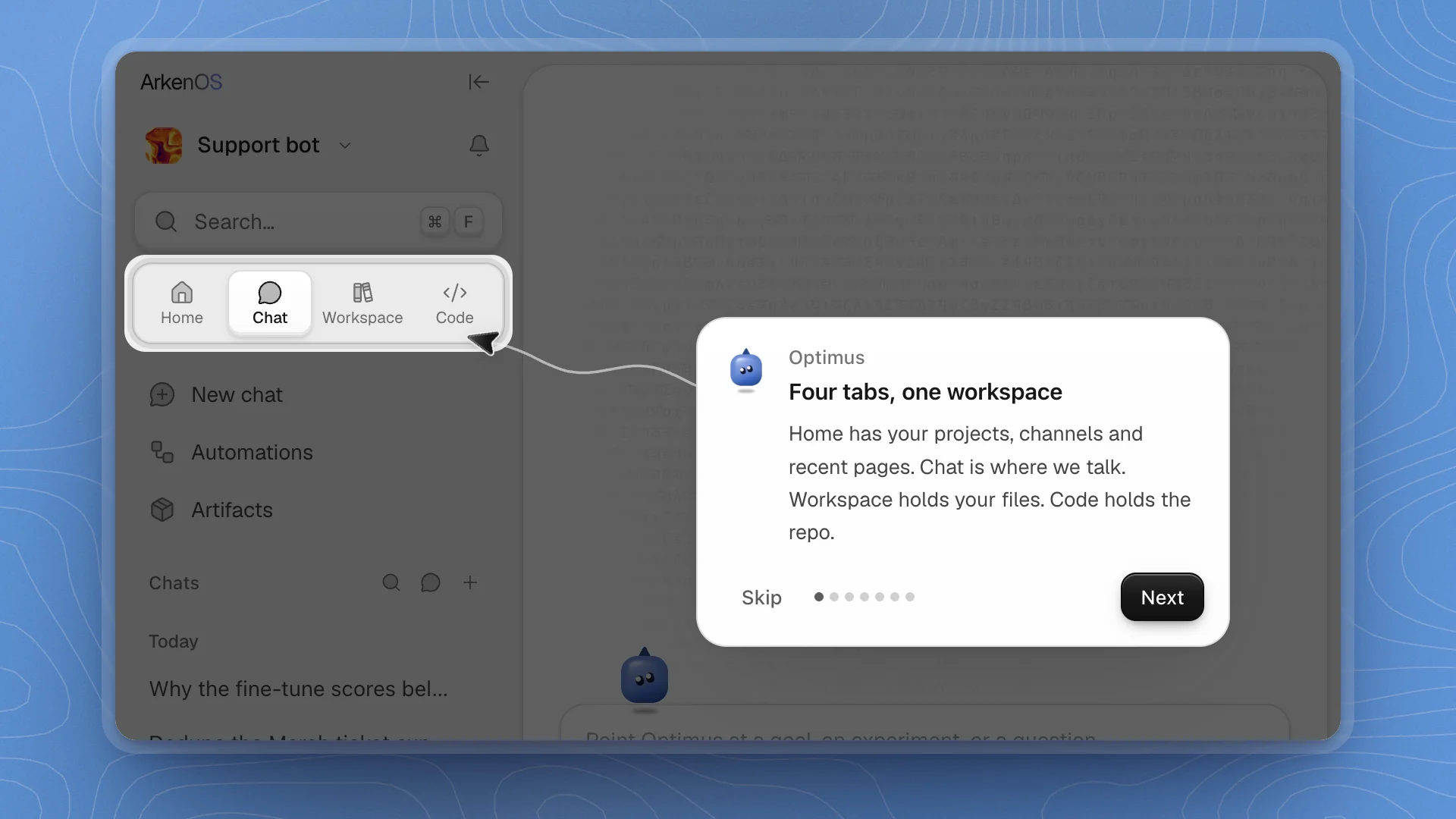
Task: Jump to the second tour step dot
Action: (834, 597)
